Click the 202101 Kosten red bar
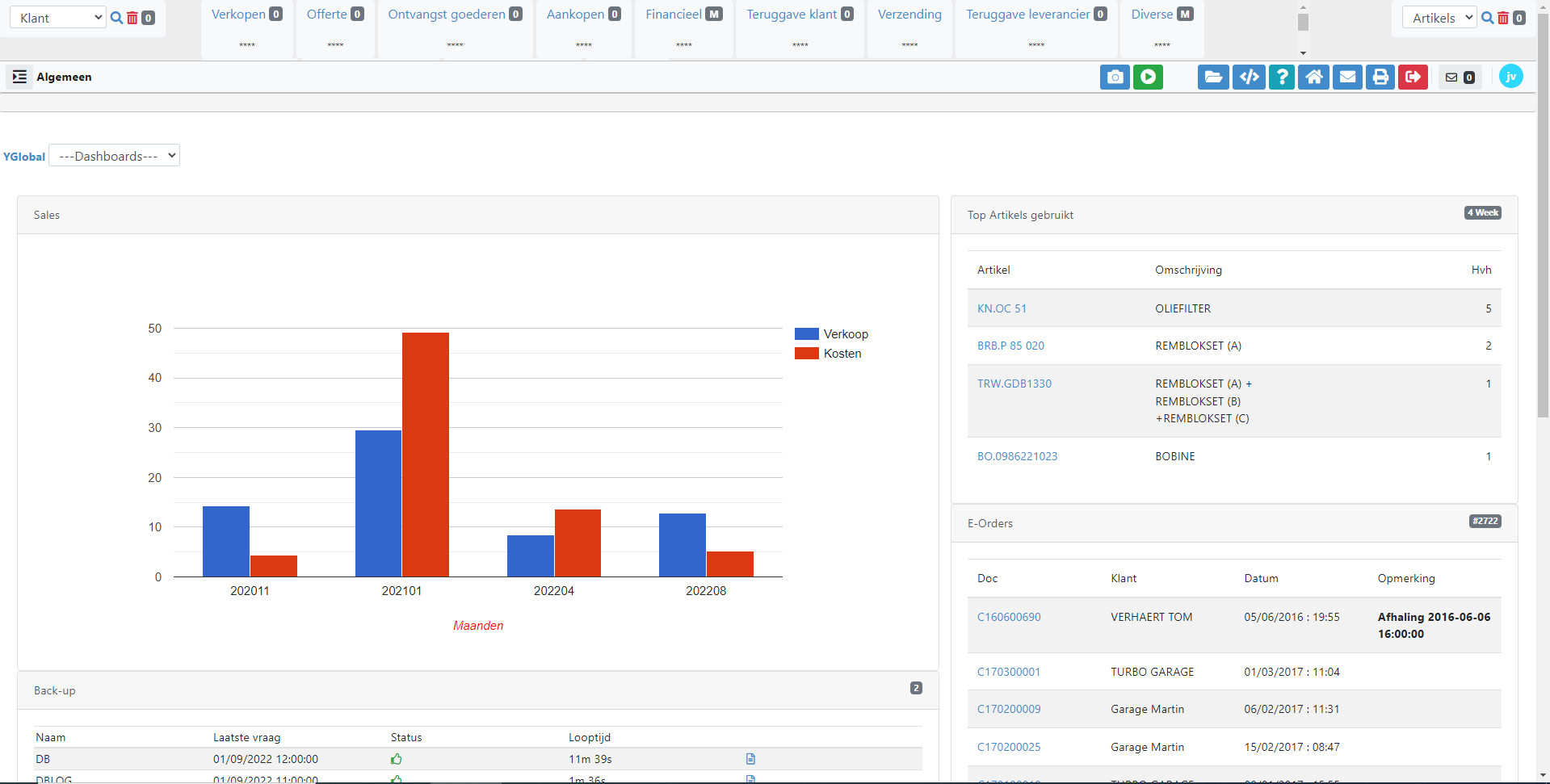Screen dimensions: 1550x784 coord(426,455)
